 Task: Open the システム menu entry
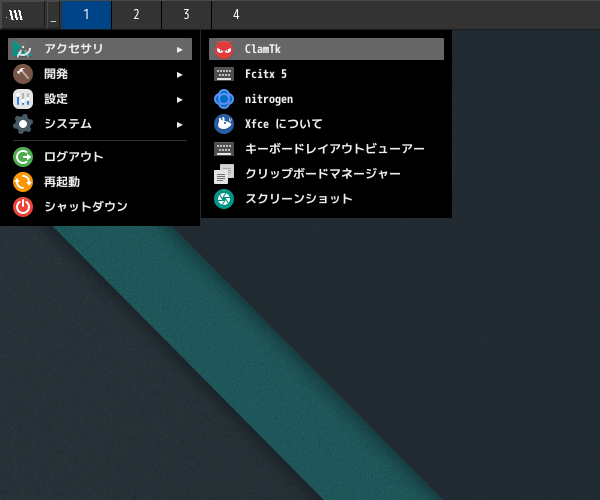[100, 124]
